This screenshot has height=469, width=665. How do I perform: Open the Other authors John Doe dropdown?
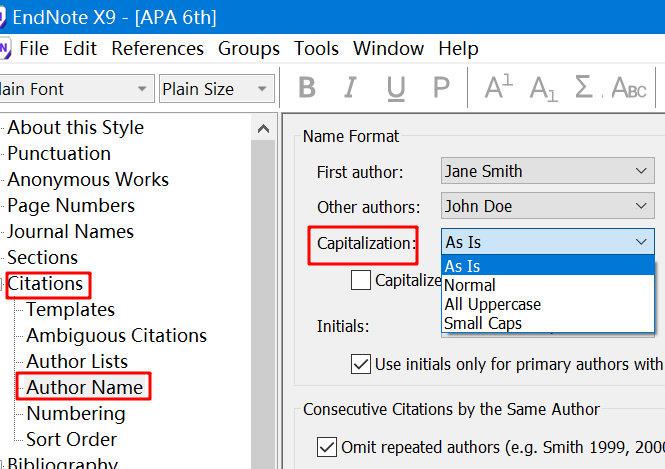tap(548, 206)
